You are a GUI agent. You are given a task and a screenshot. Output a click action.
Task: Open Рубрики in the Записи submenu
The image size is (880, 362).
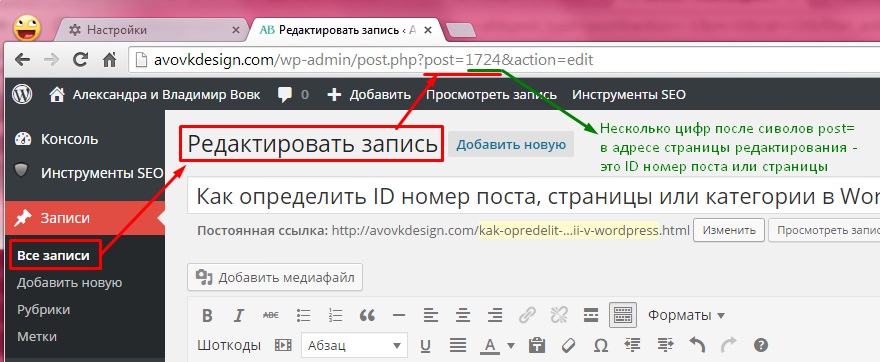click(43, 310)
